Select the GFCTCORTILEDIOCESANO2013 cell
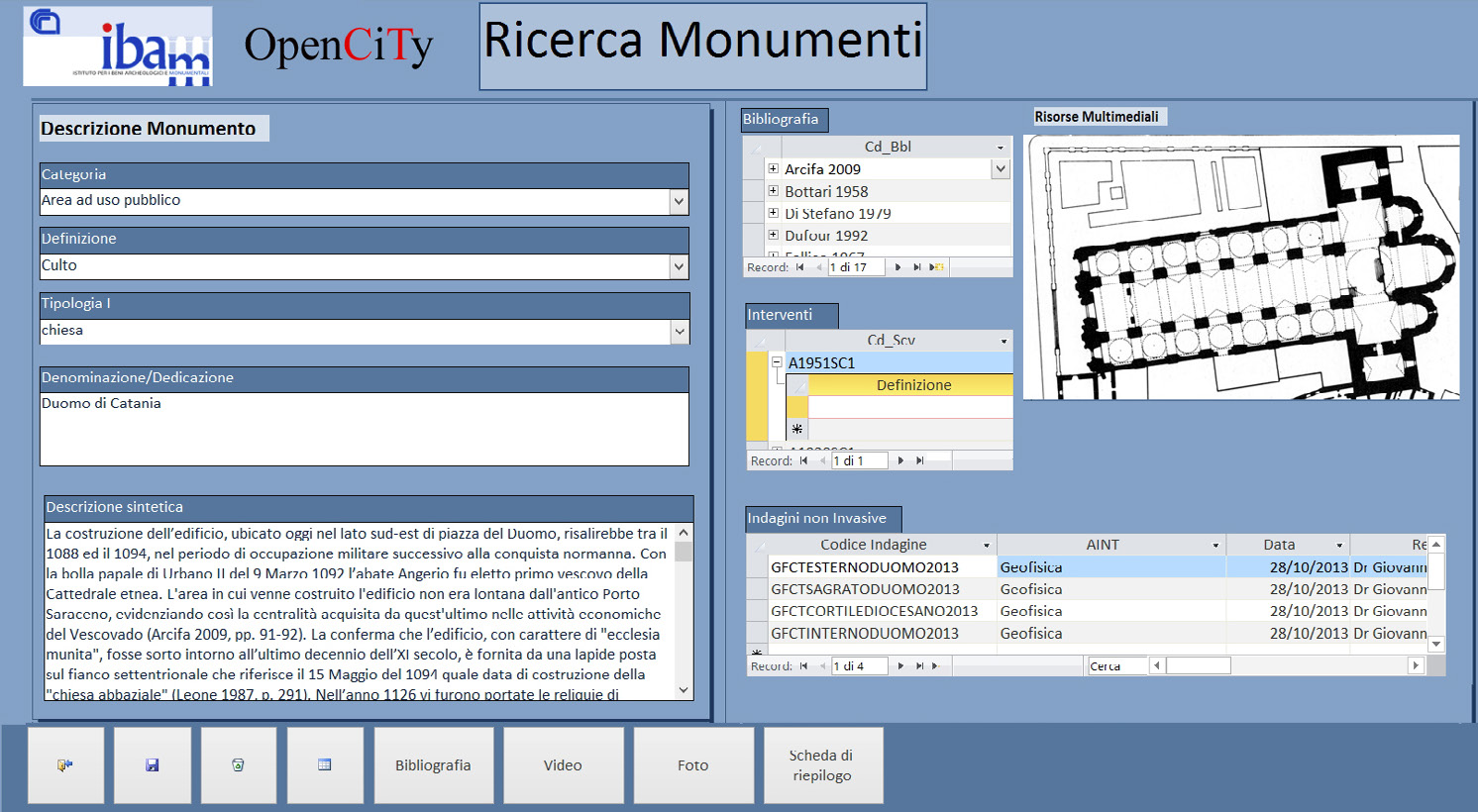Viewport: 1478px width, 812px height. point(883,611)
